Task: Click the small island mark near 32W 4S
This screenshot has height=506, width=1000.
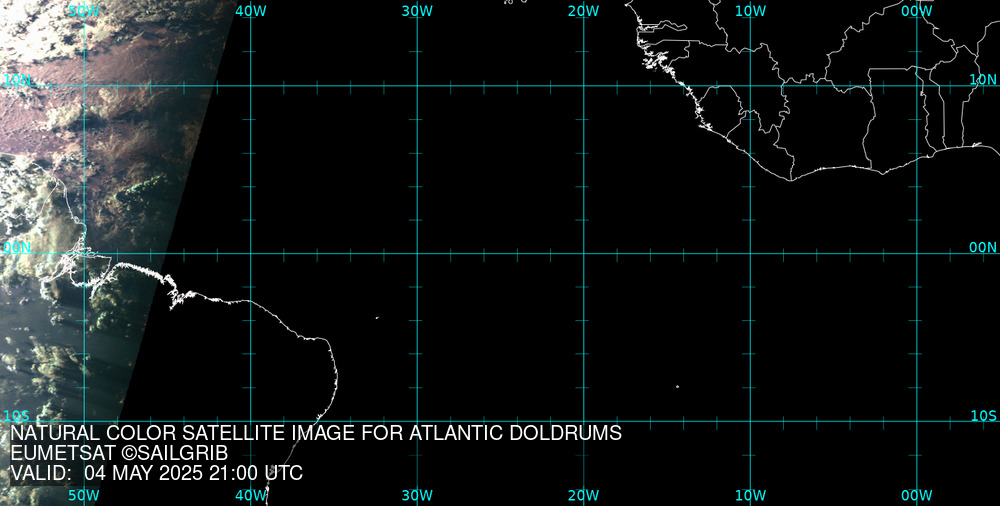Action: pos(377,317)
